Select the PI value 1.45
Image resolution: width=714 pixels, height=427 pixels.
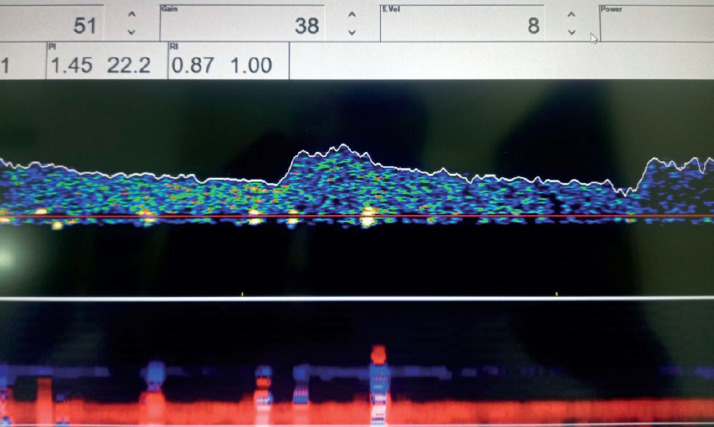(x=70, y=65)
